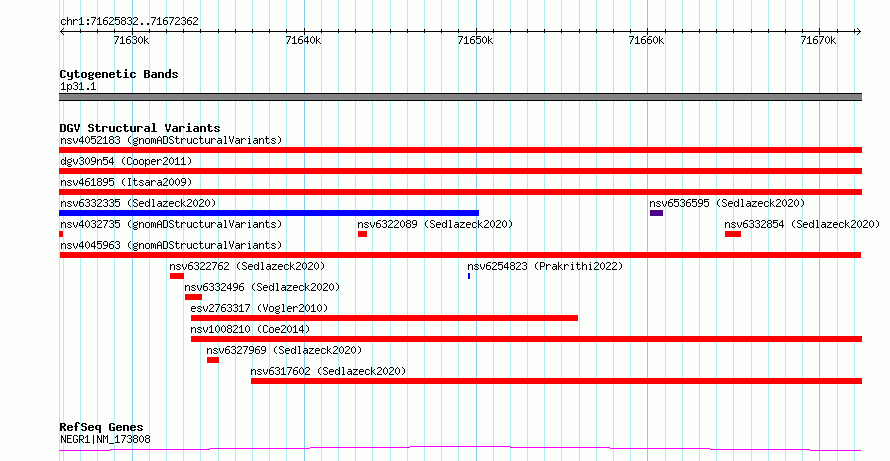Click the 71670k ruler tick label

point(819,40)
